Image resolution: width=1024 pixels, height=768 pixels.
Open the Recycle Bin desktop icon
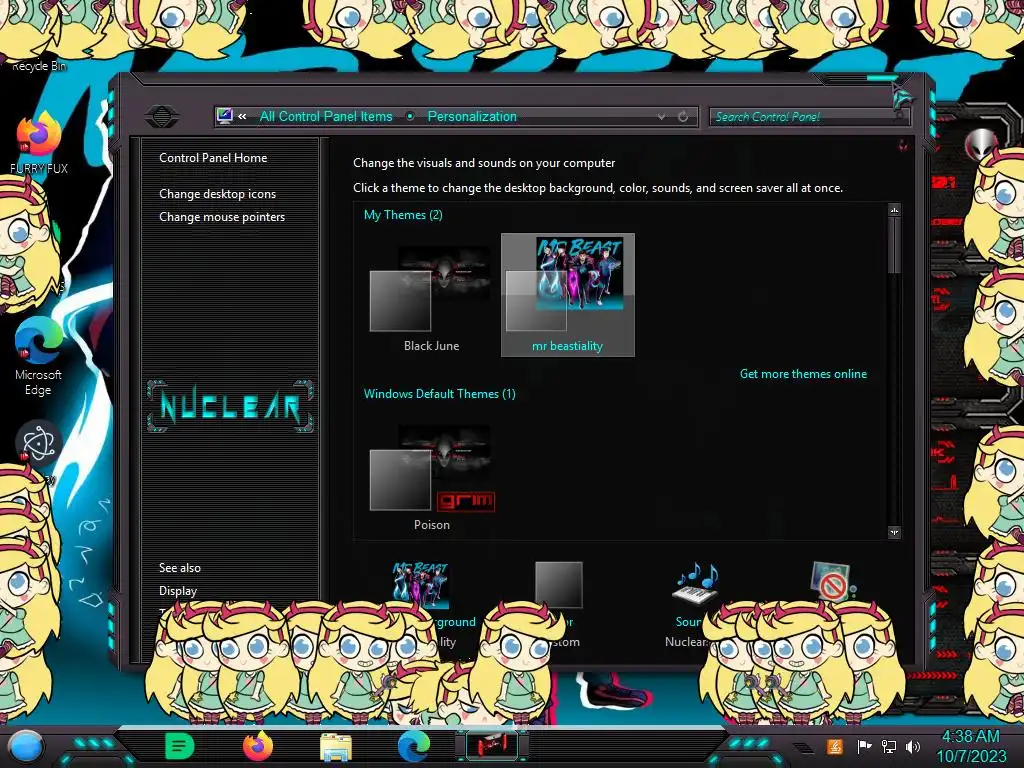39,65
